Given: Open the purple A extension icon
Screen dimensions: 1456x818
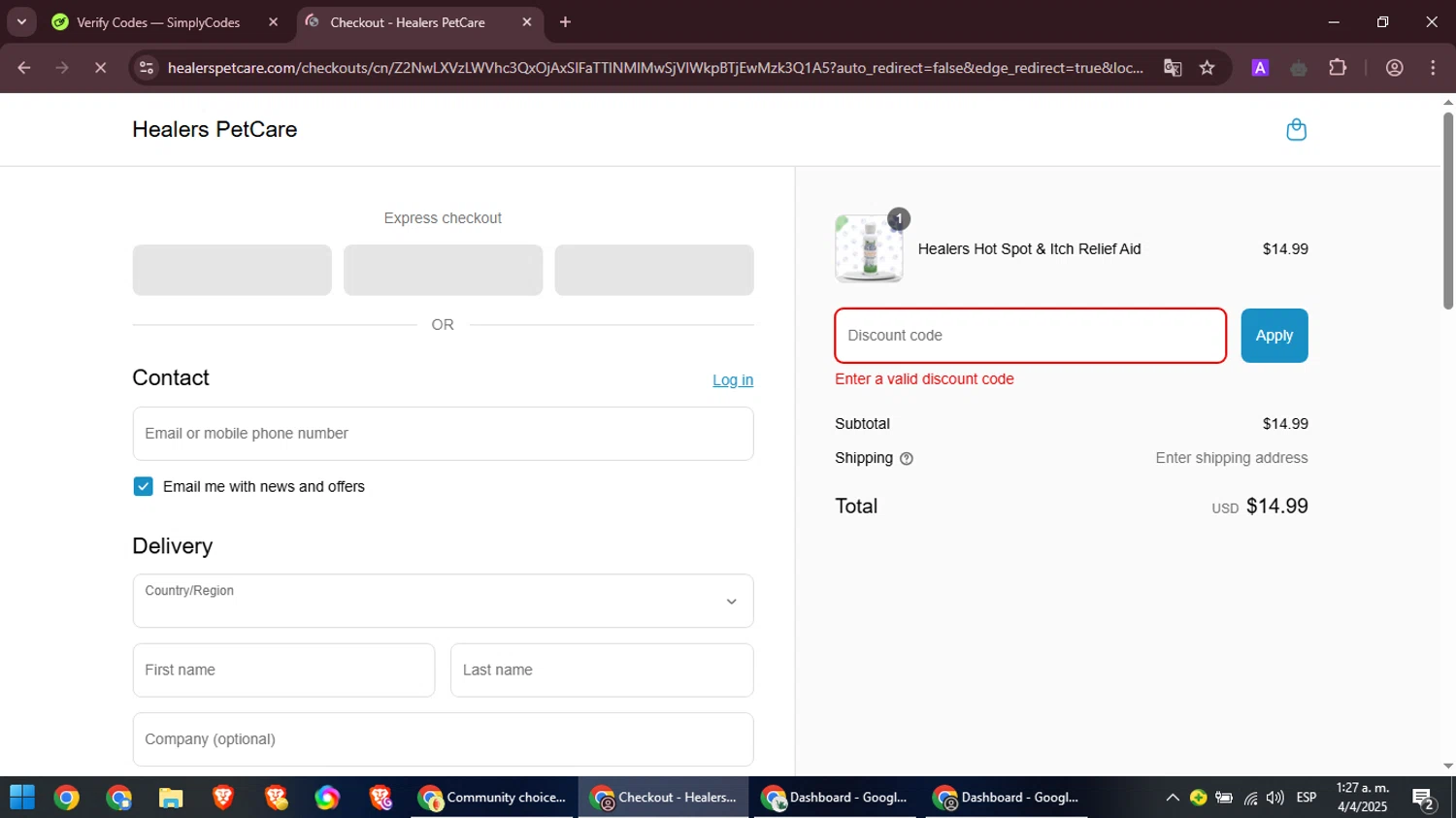Looking at the screenshot, I should pos(1260,68).
